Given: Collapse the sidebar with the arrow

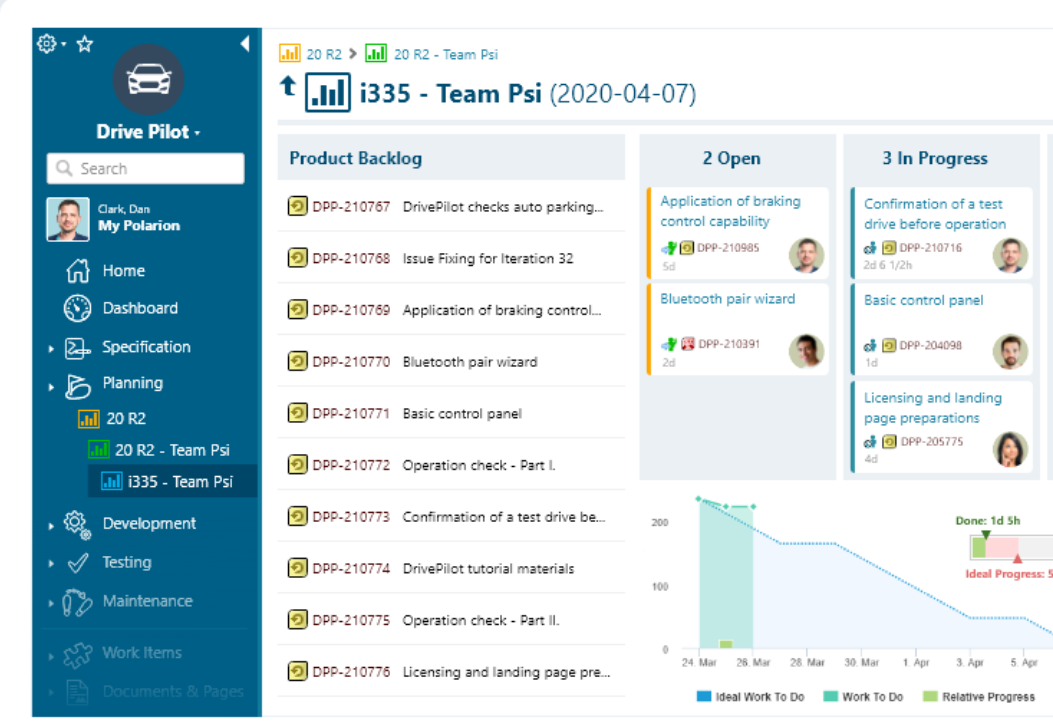Looking at the screenshot, I should click(x=244, y=44).
